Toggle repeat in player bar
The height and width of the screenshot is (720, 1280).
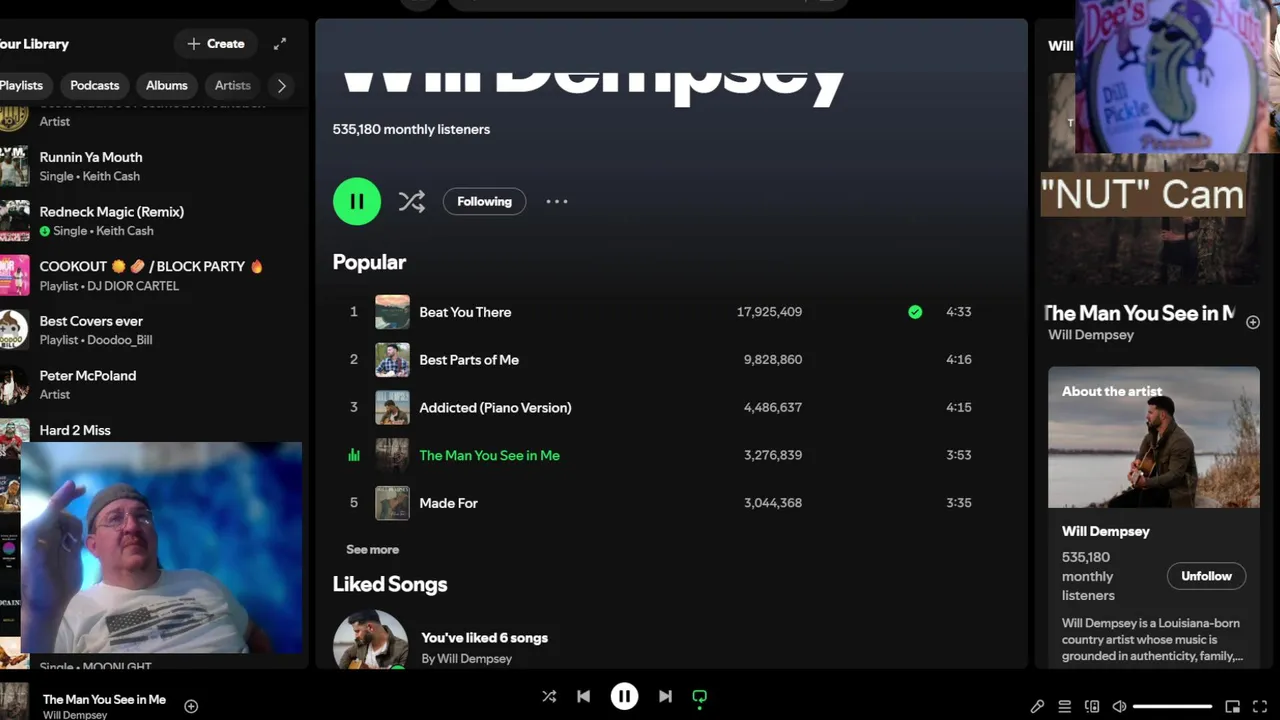(700, 697)
